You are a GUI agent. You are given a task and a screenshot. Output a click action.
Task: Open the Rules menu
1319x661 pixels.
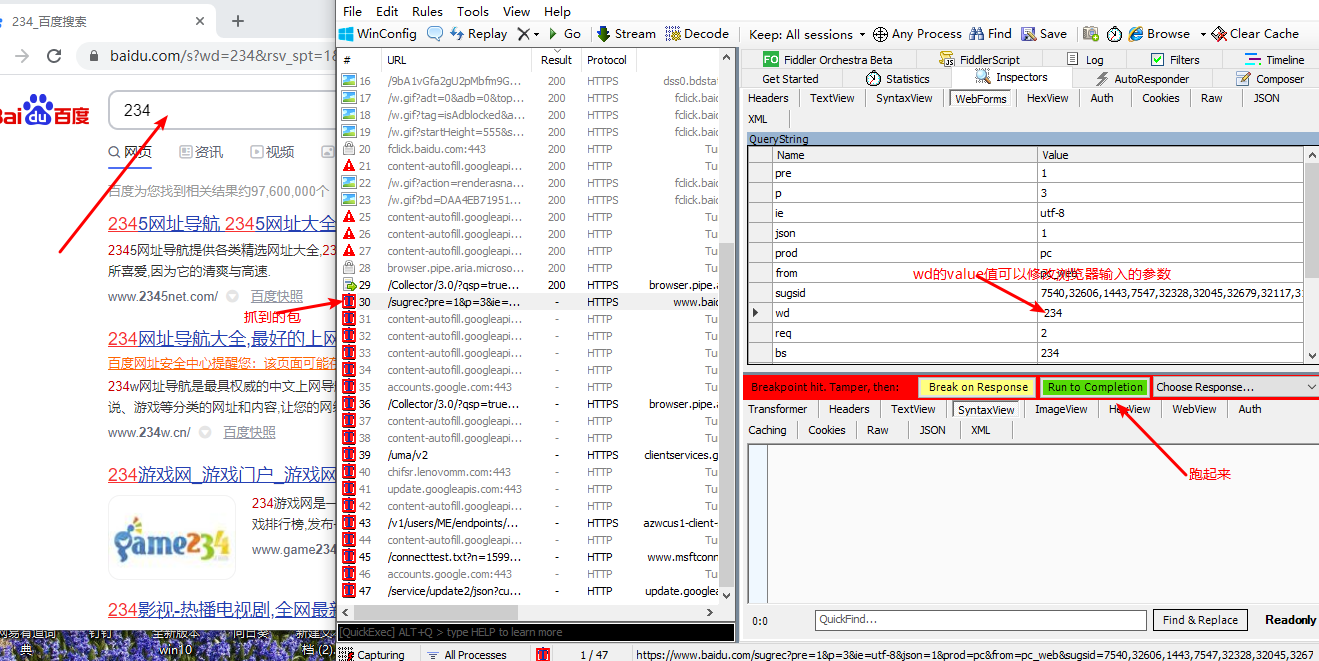pos(428,11)
